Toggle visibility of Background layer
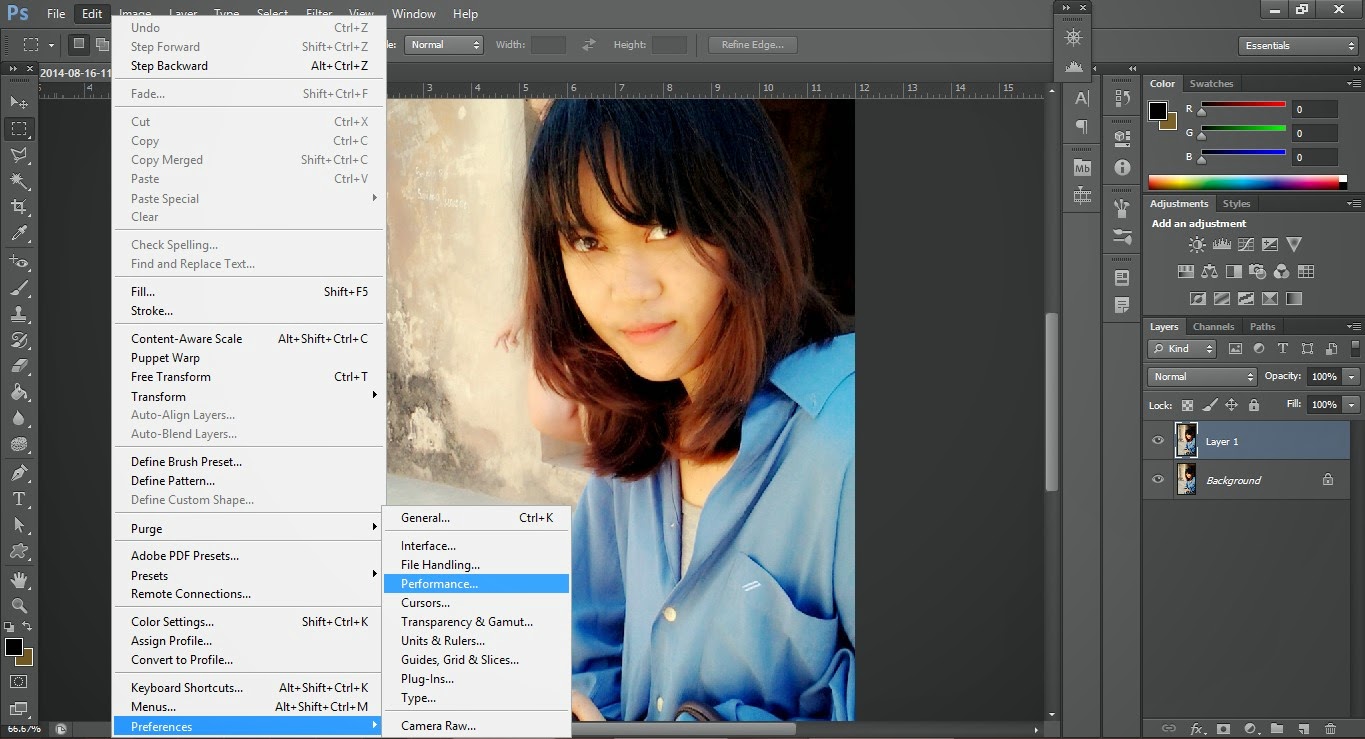Screen dimensions: 1365x739 (x=1158, y=480)
